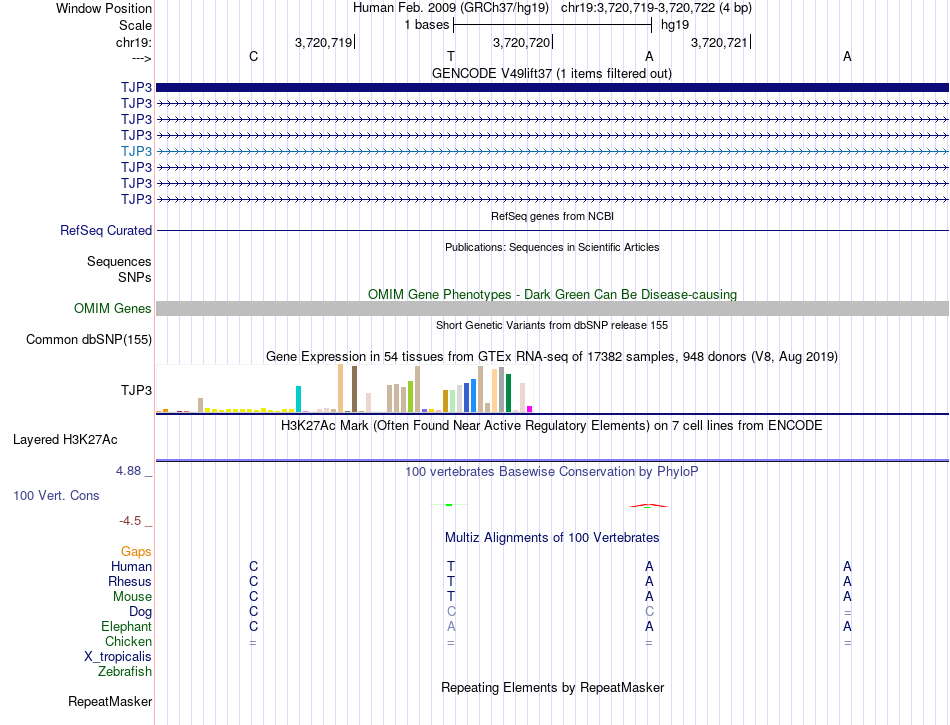Image resolution: width=950 pixels, height=725 pixels.
Task: Select the Scale label in the base position track
Action: pyautogui.click(x=135, y=25)
